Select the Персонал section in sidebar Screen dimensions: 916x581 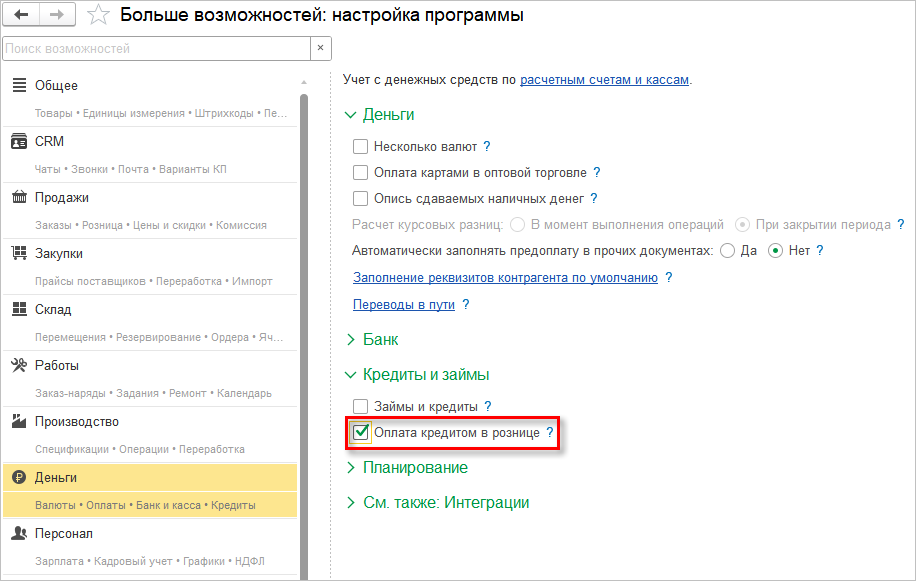(x=64, y=534)
